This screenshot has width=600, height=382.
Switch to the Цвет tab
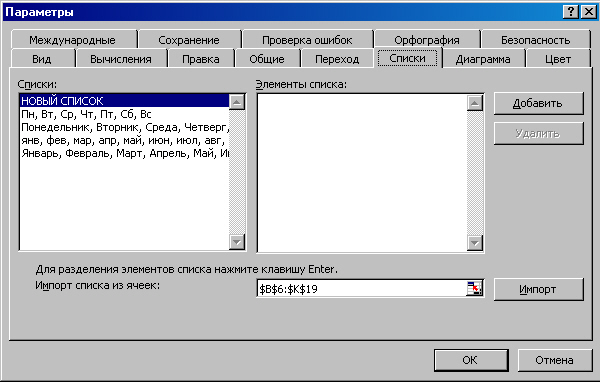click(x=558, y=59)
